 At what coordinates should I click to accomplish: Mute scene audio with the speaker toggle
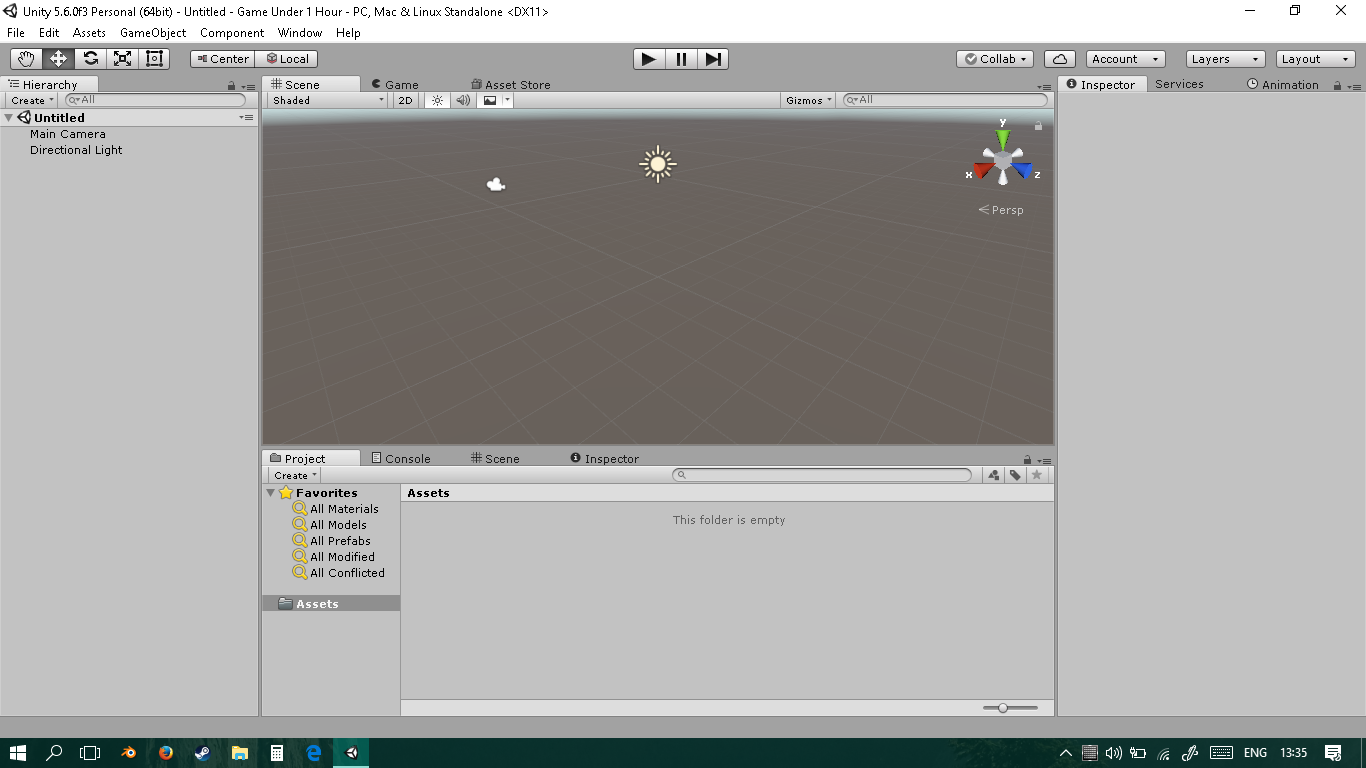461,100
